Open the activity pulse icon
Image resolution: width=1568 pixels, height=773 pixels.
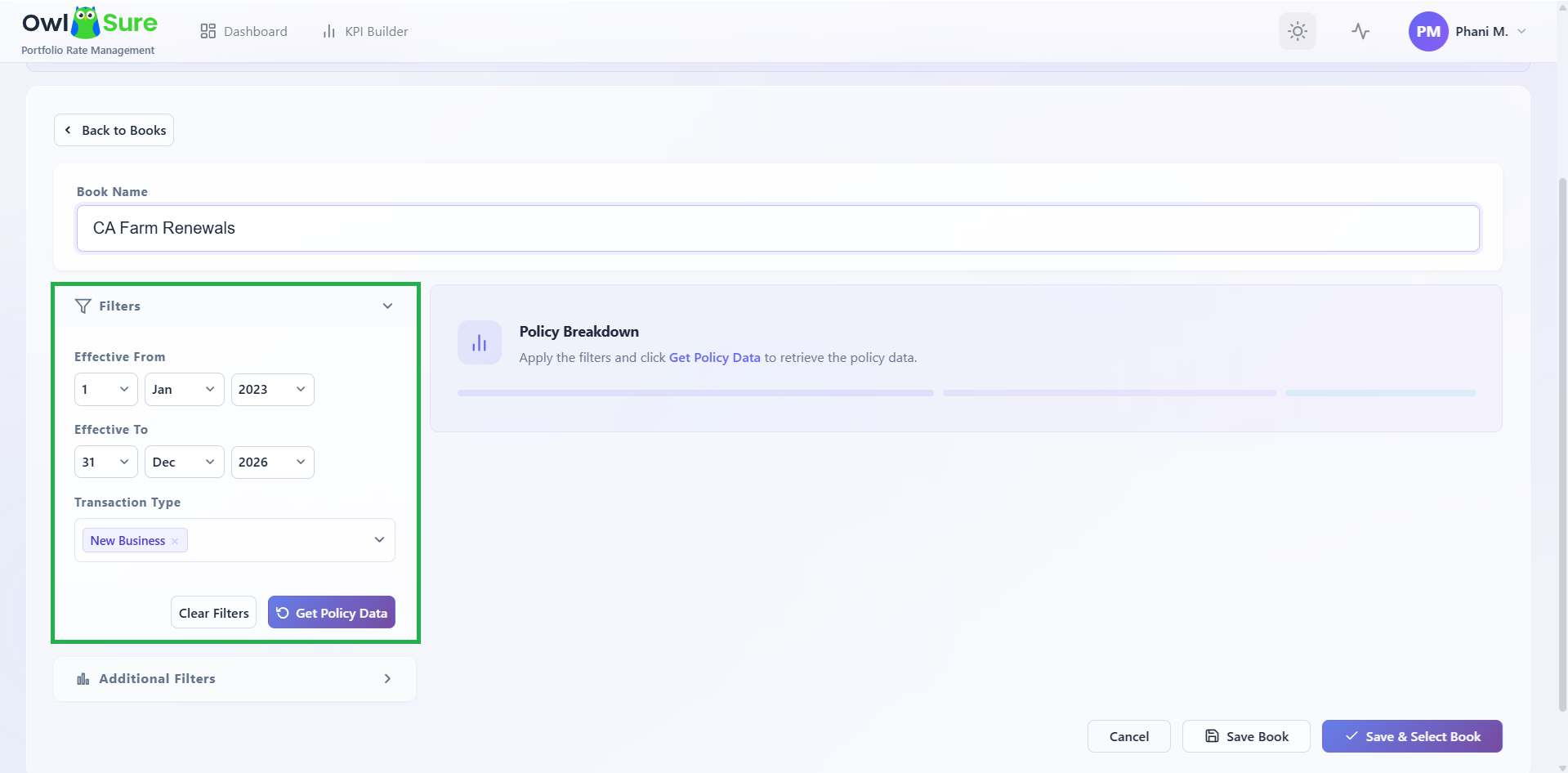tap(1360, 31)
